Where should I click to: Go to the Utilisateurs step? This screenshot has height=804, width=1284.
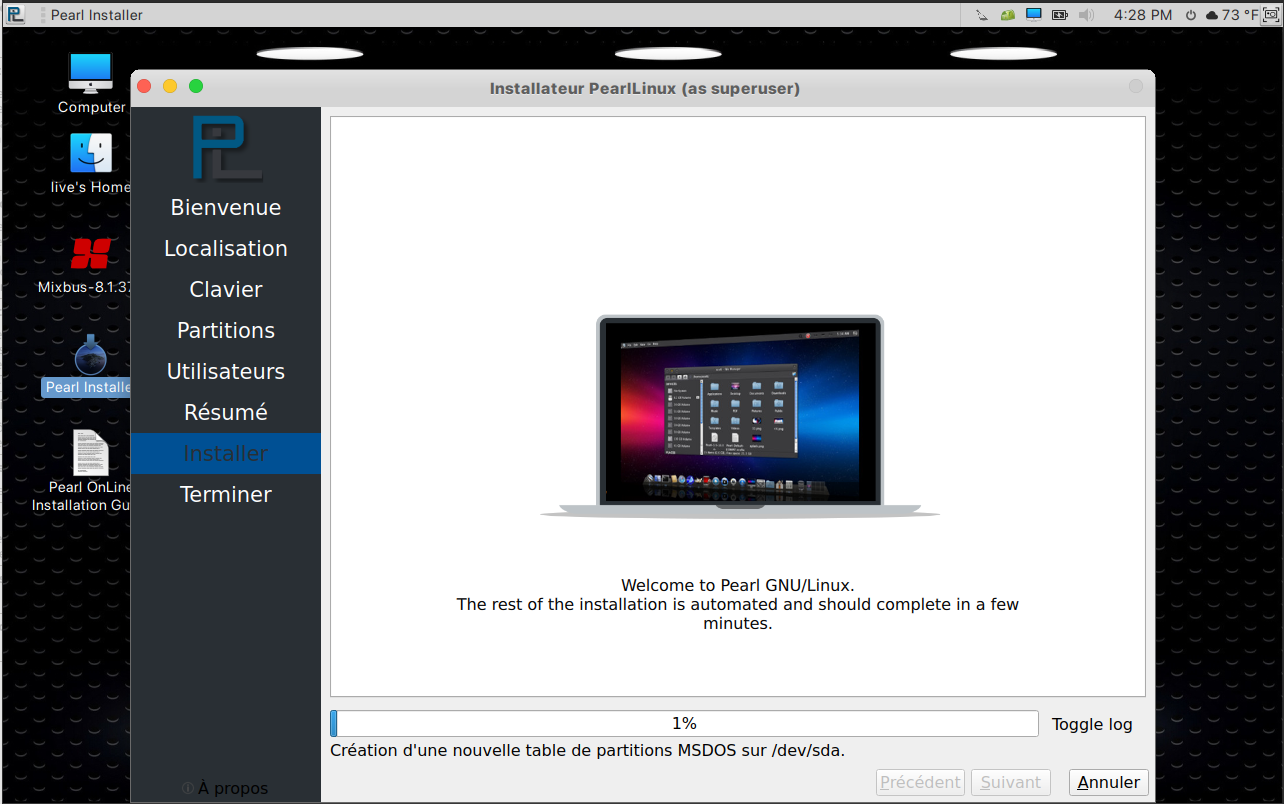click(226, 372)
